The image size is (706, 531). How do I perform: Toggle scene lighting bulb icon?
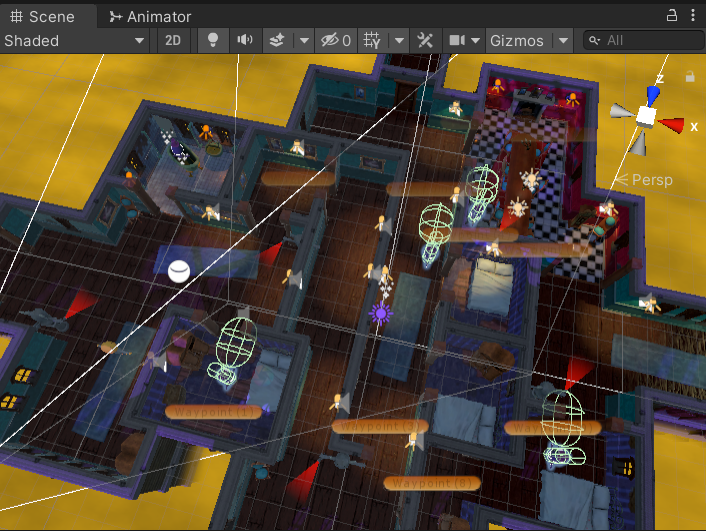click(x=213, y=41)
